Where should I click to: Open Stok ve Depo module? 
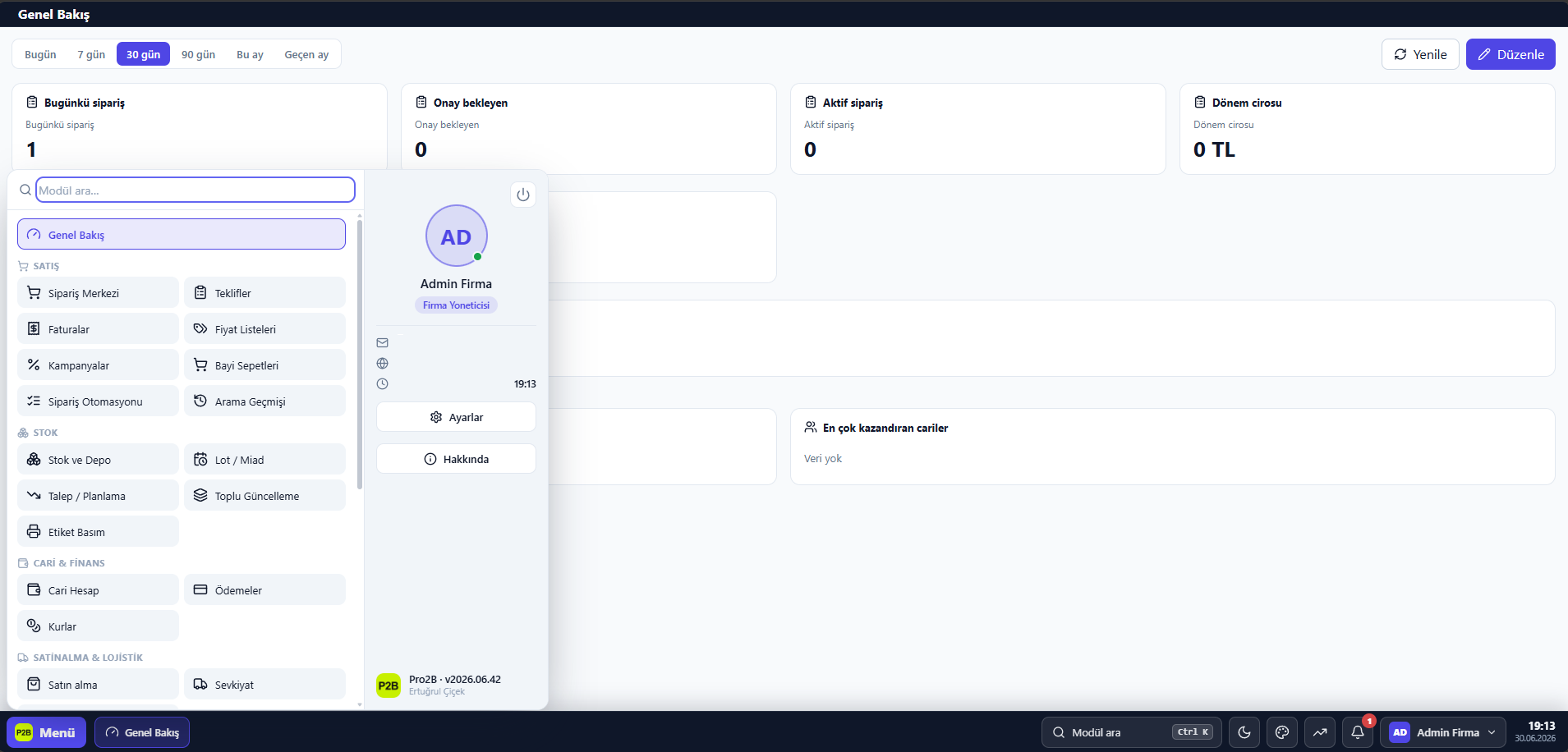[98, 460]
